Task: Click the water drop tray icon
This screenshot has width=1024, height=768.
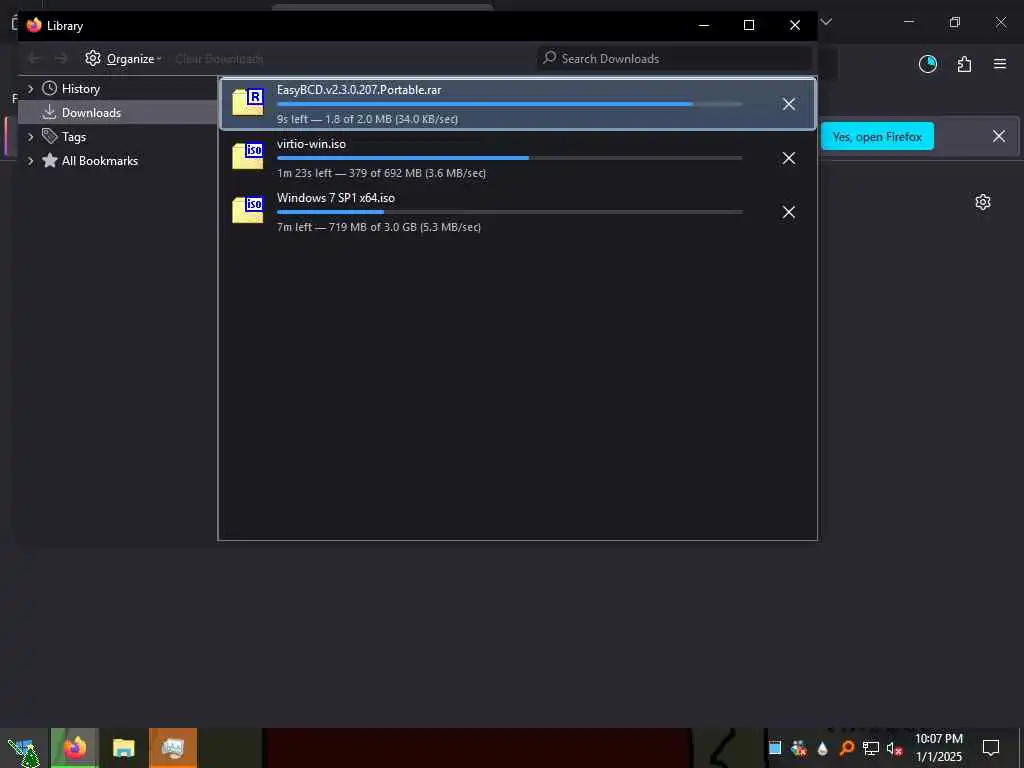Action: 822,748
